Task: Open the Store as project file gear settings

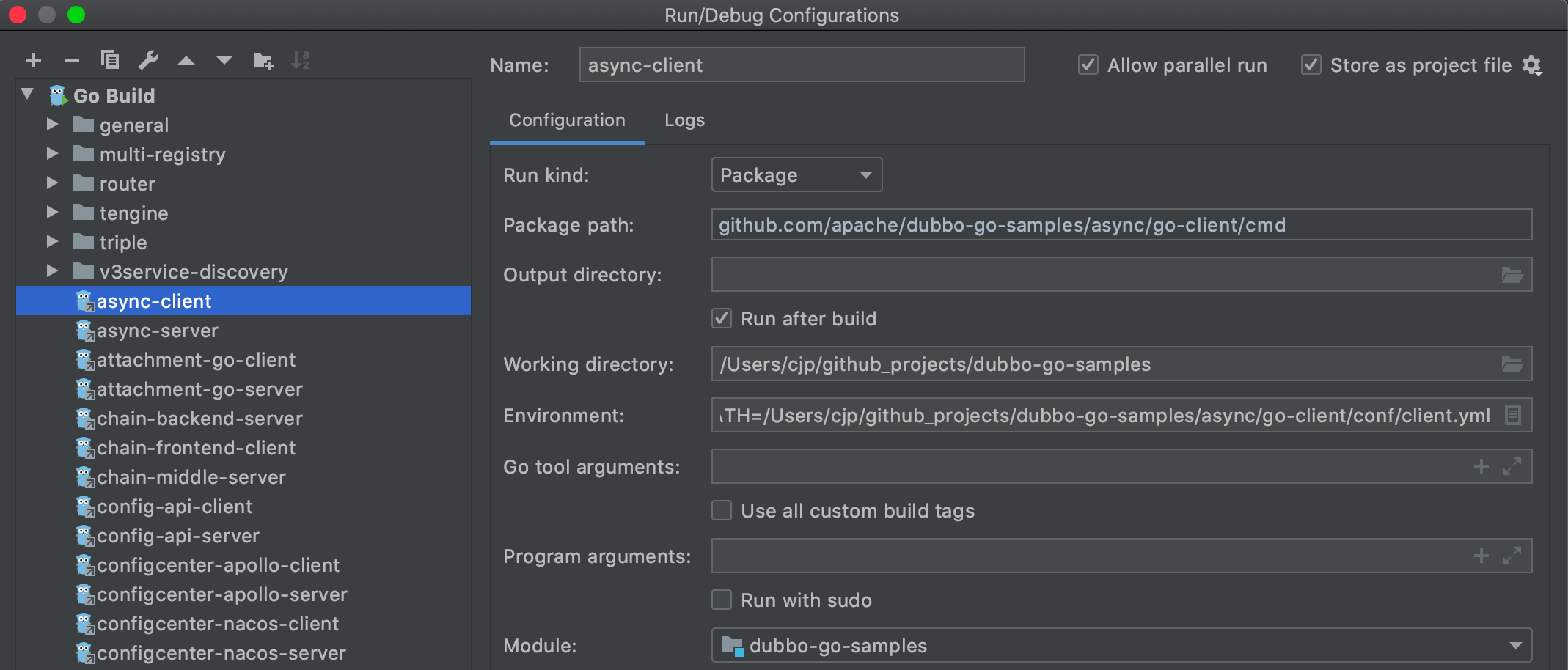Action: (x=1532, y=65)
